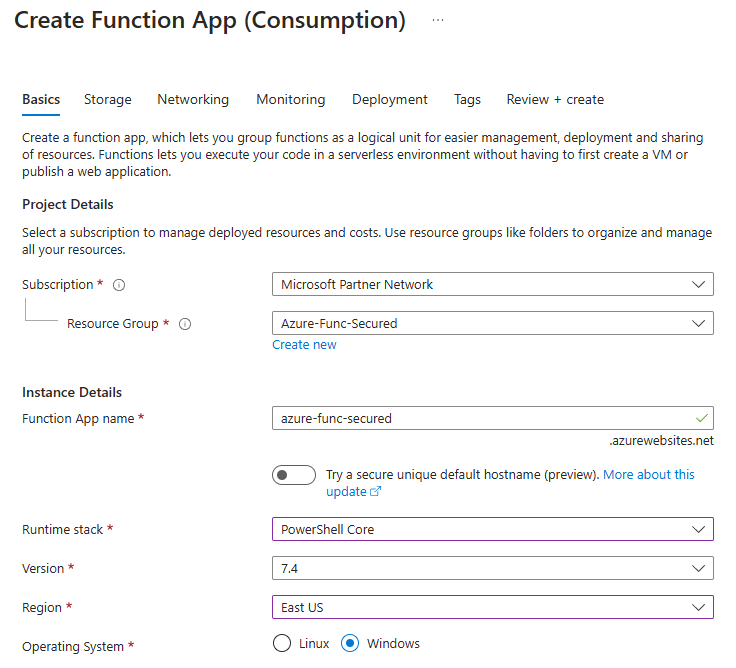The width and height of the screenshot is (736, 668).
Task: Switch to the Basics tab
Action: 41,100
